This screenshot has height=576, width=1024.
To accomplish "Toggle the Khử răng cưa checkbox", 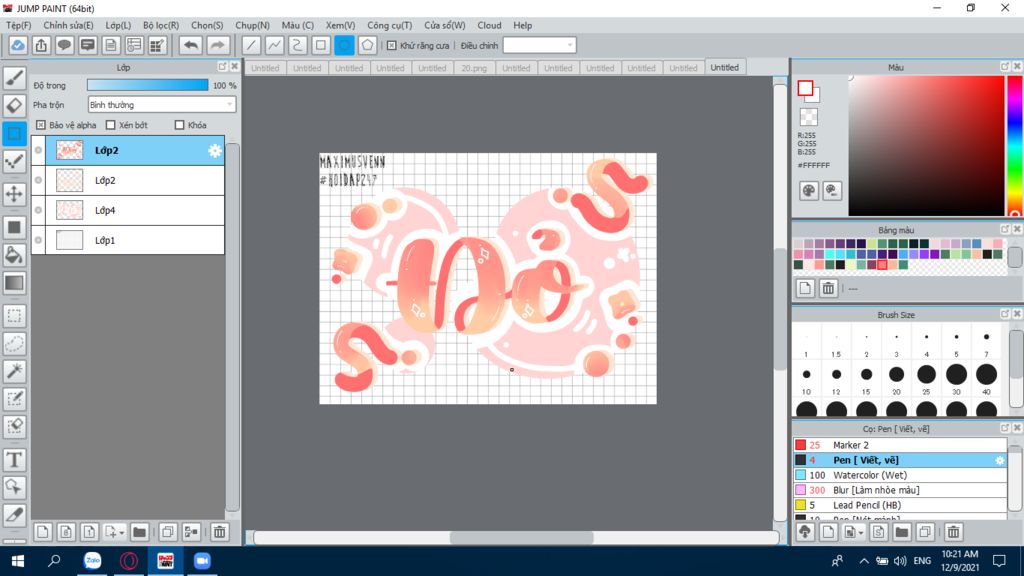I will [391, 46].
